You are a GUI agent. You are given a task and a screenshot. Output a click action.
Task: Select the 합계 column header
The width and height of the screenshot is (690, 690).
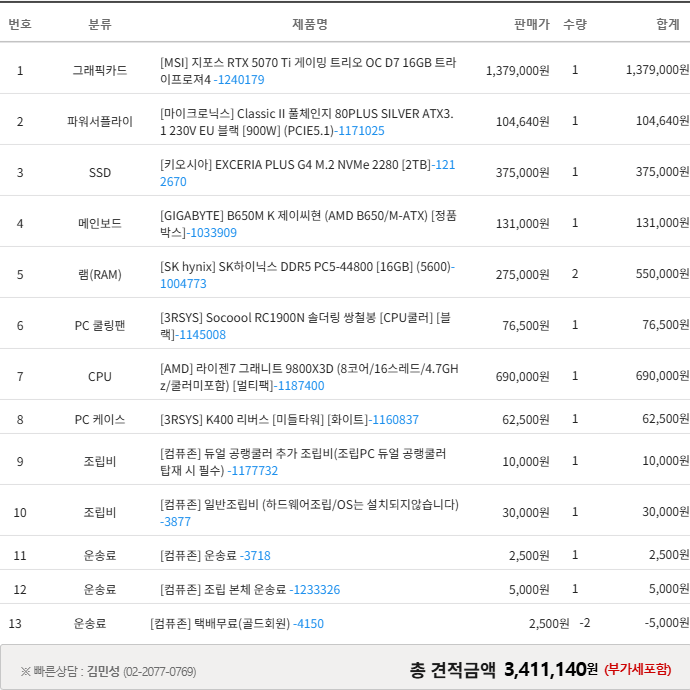tap(667, 23)
